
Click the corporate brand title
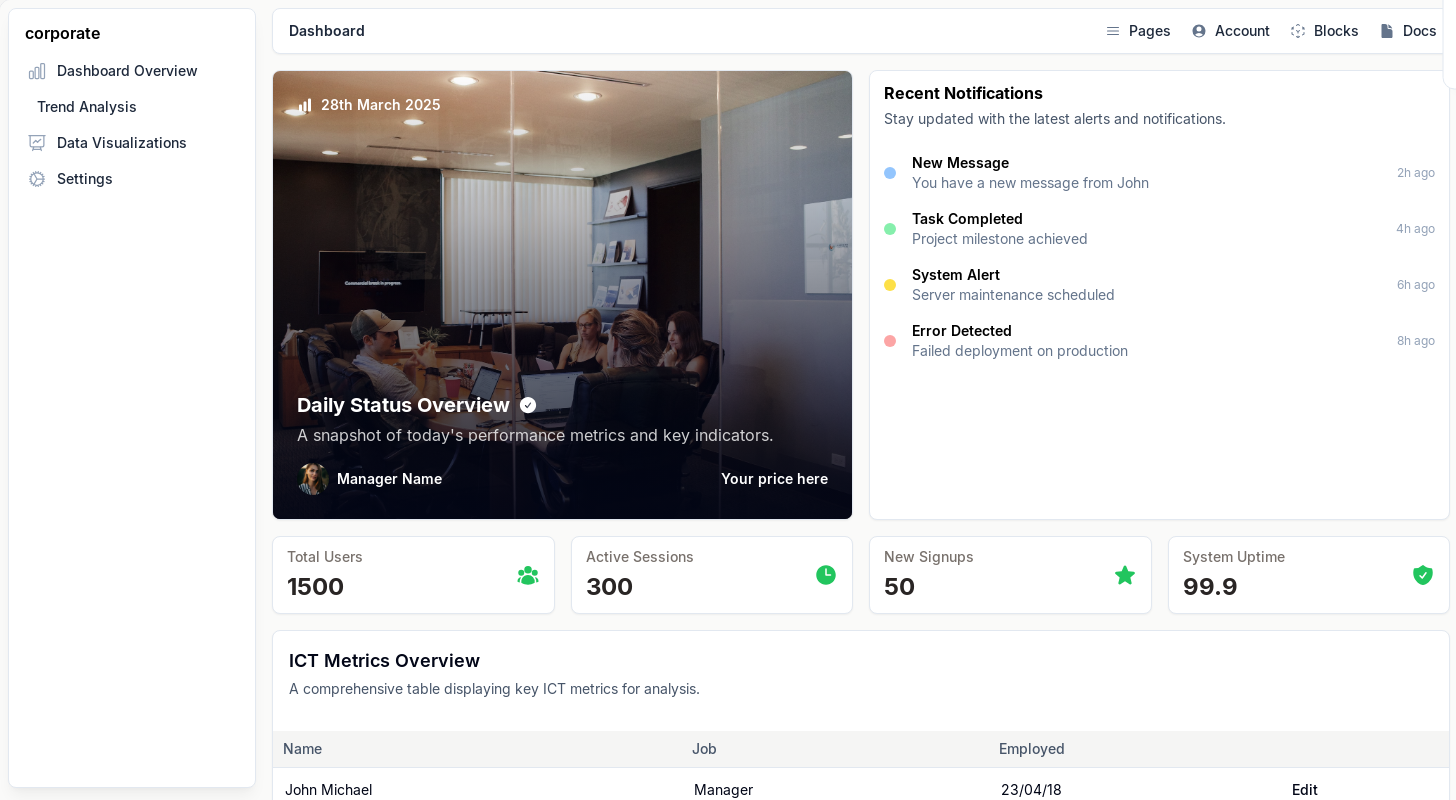coord(63,33)
